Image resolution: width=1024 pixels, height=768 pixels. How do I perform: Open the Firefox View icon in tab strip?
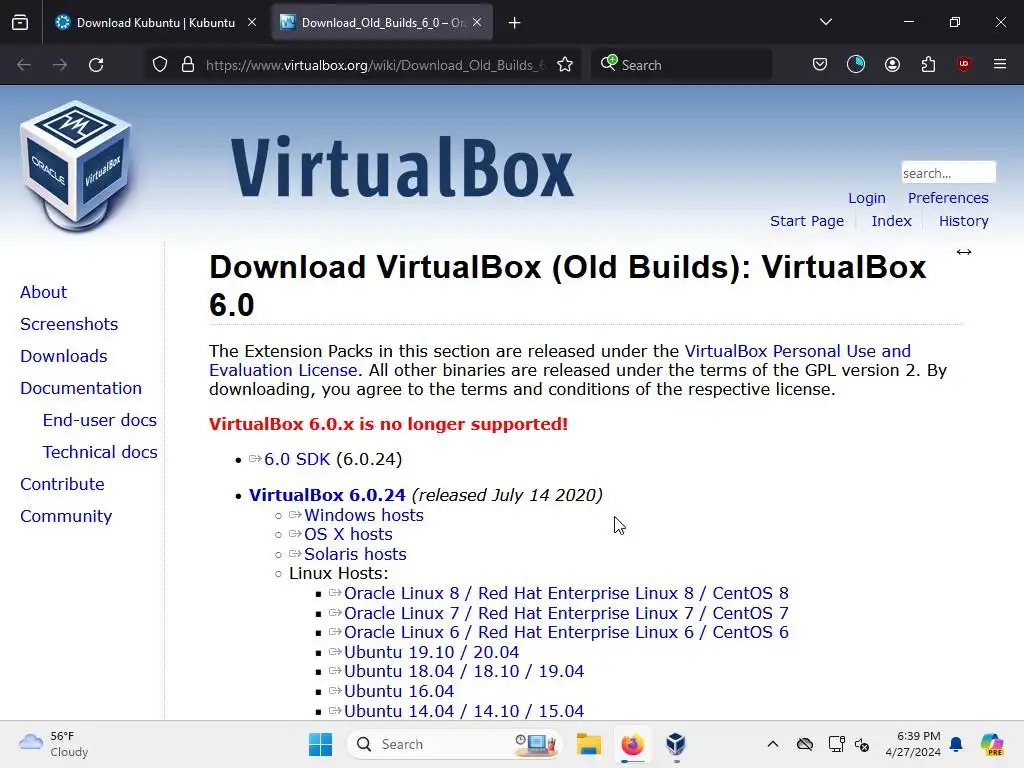[20, 22]
